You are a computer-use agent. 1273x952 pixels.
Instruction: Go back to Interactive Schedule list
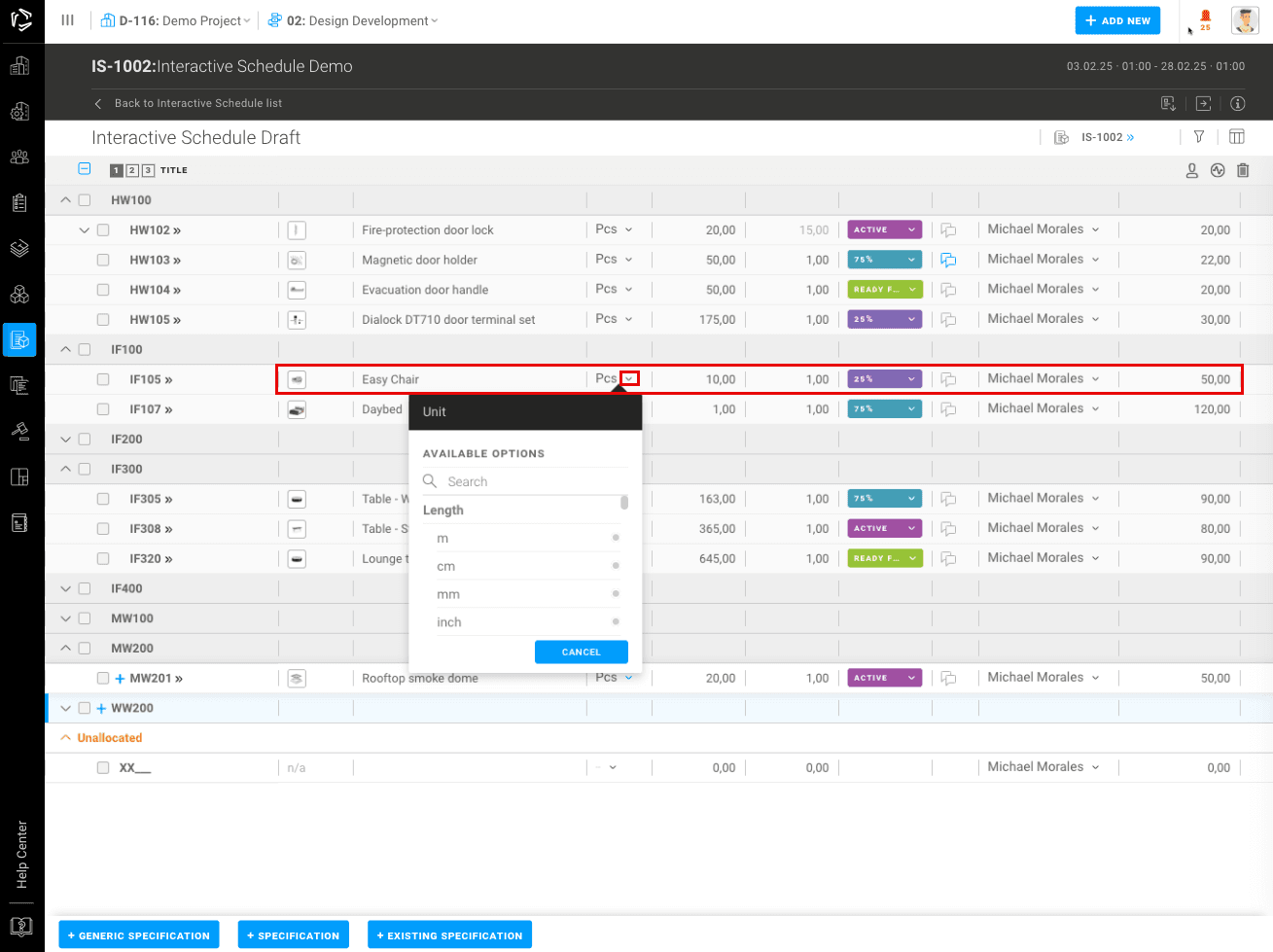coord(188,103)
